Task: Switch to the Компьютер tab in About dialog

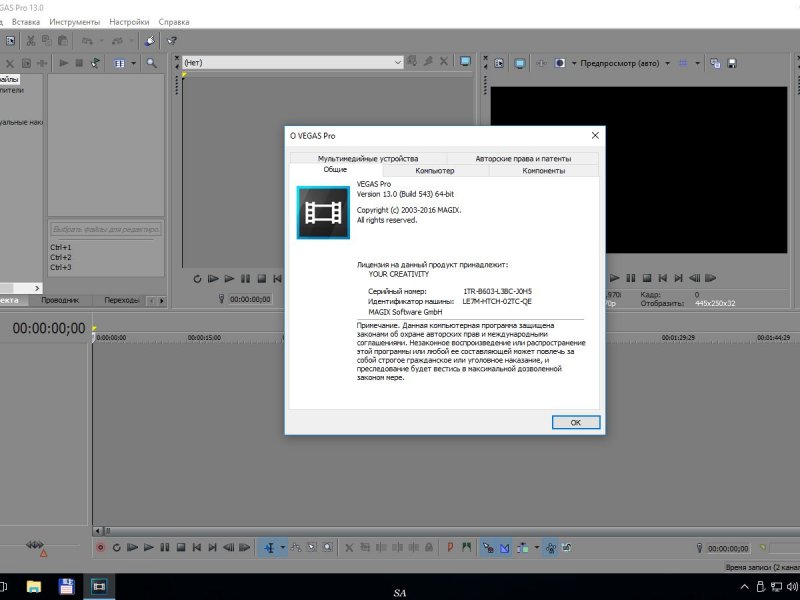Action: [x=435, y=170]
